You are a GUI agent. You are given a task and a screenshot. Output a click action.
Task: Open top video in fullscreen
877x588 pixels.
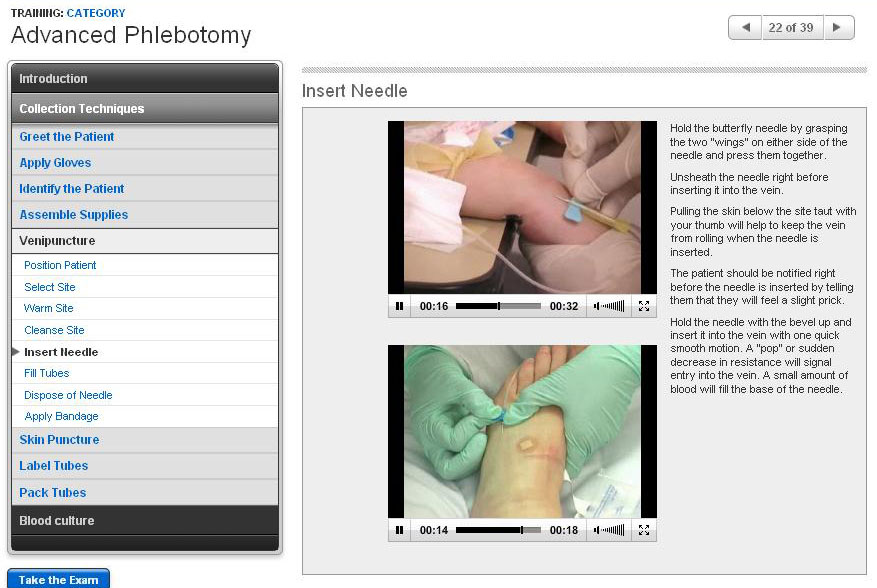pos(644,306)
